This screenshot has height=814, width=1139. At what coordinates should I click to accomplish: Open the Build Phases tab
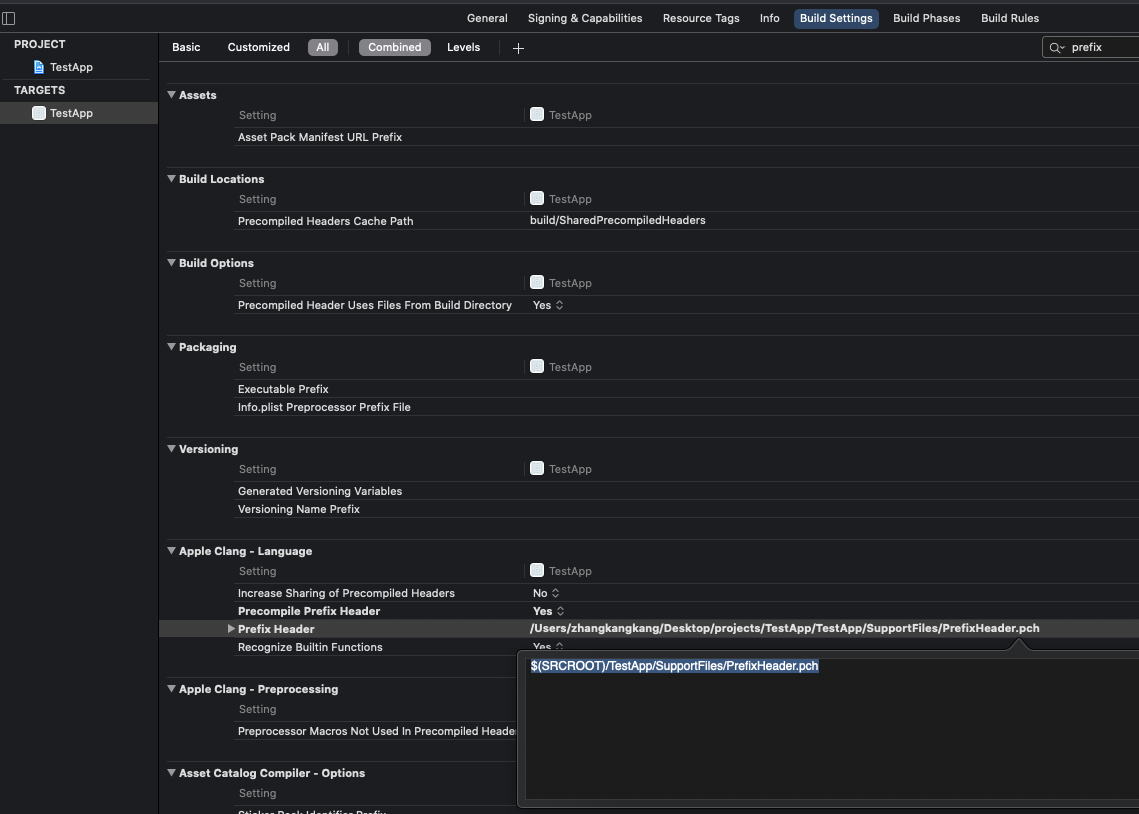tap(926, 18)
